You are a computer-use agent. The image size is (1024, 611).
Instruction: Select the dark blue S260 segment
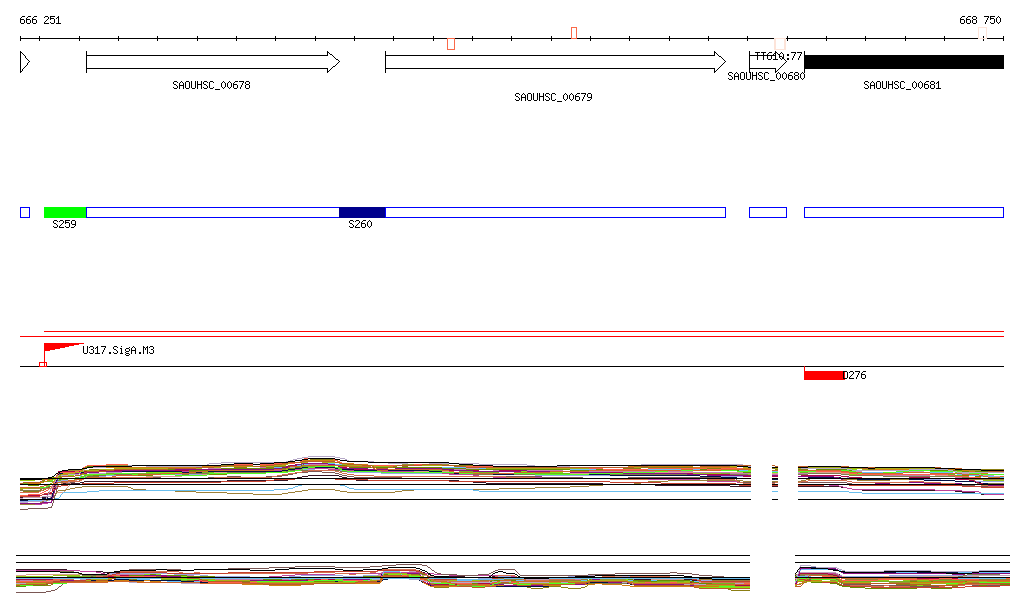pyautogui.click(x=362, y=212)
